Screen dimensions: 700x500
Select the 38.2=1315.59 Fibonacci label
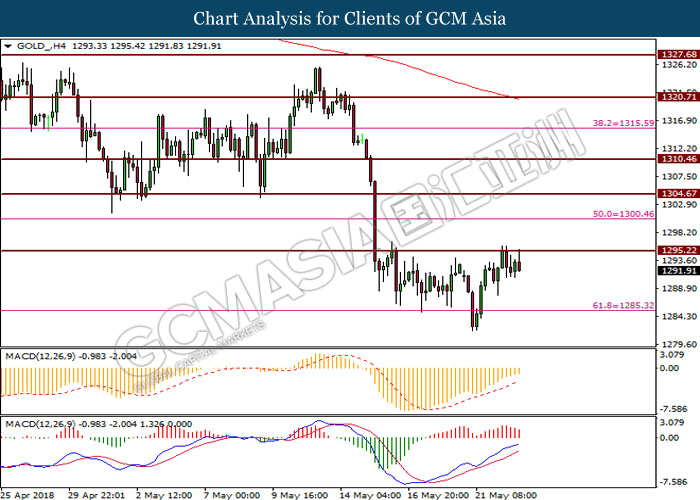point(623,123)
